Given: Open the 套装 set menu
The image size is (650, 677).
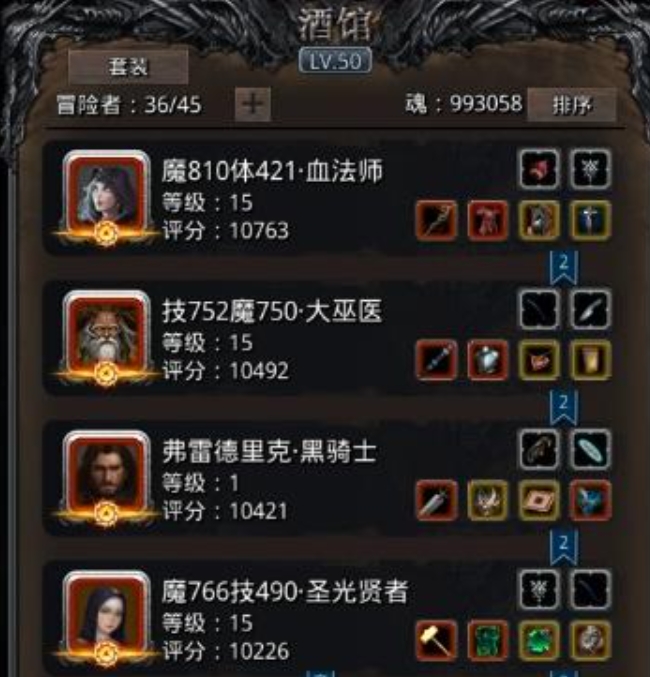Looking at the screenshot, I should click(128, 66).
